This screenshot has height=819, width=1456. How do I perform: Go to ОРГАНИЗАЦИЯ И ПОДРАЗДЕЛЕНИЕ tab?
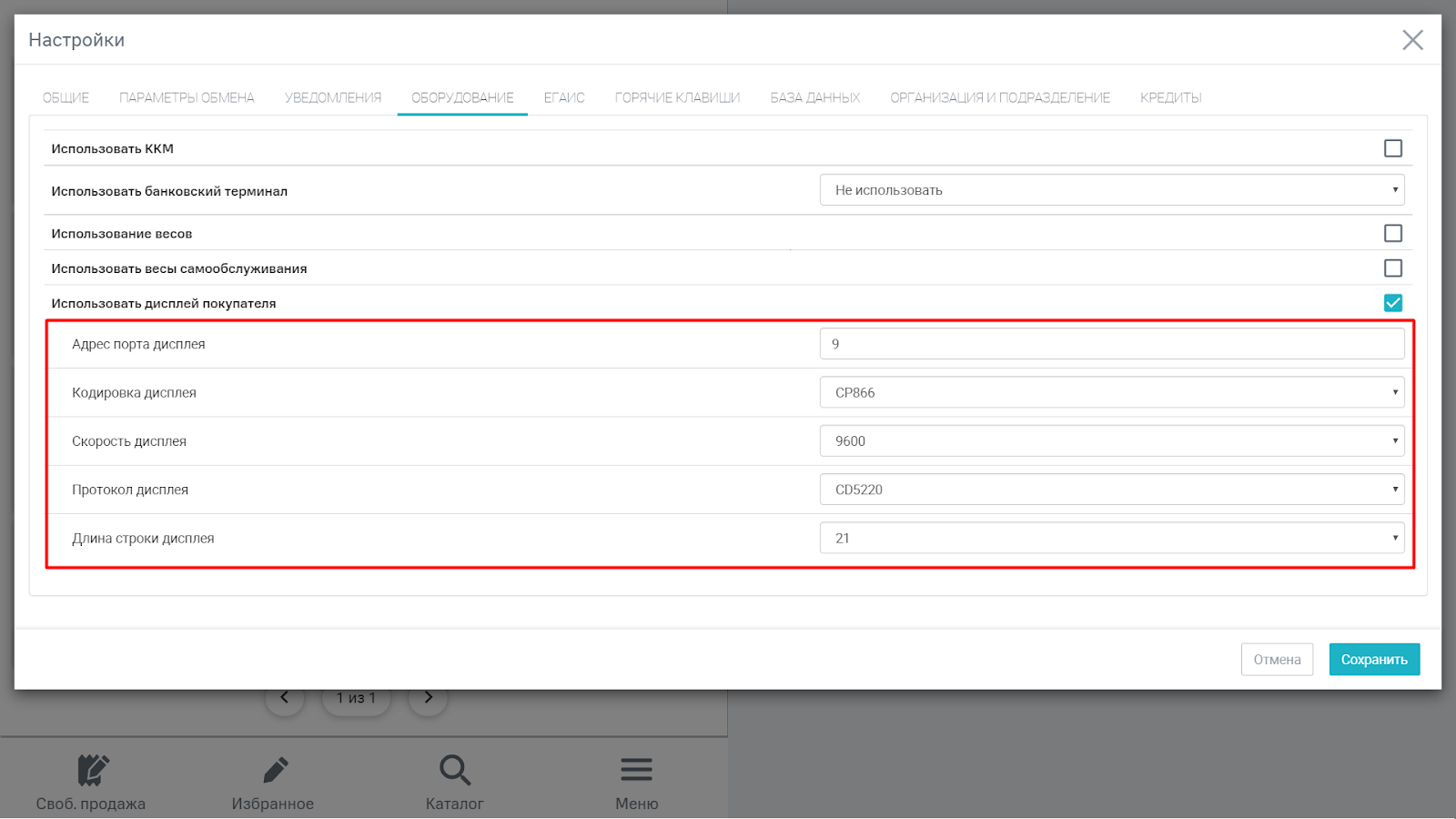pyautogui.click(x=1000, y=97)
